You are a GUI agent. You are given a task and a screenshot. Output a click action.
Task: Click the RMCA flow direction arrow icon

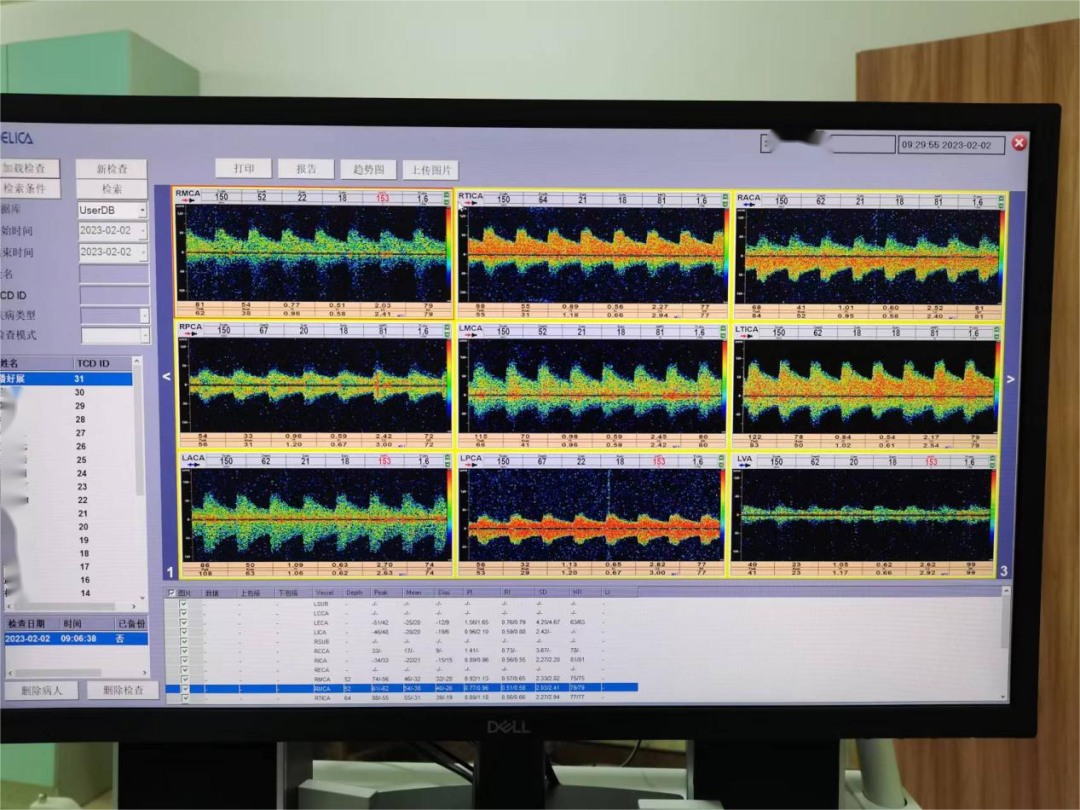coord(188,201)
